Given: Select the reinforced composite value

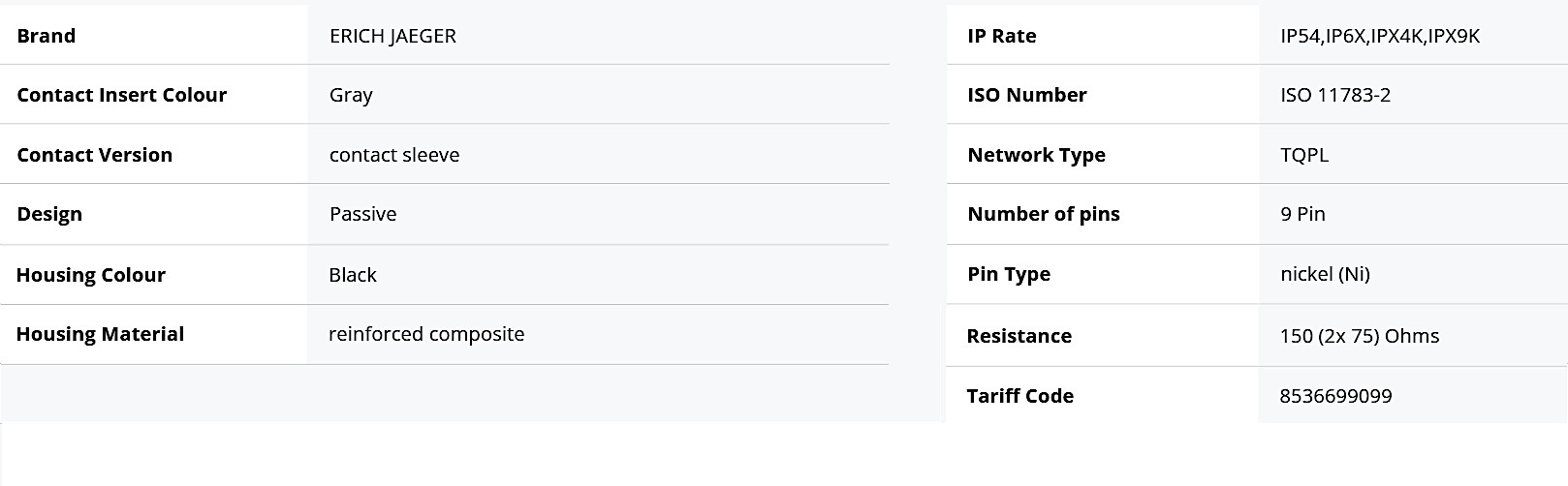Looking at the screenshot, I should coord(426,334).
